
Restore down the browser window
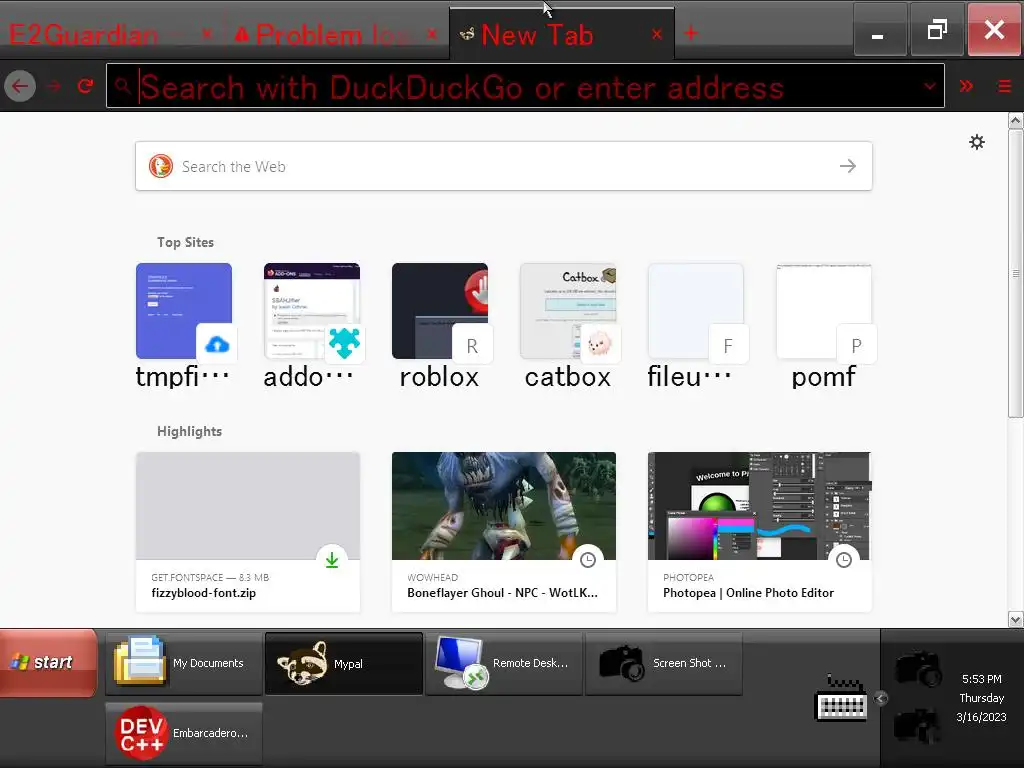tap(937, 31)
